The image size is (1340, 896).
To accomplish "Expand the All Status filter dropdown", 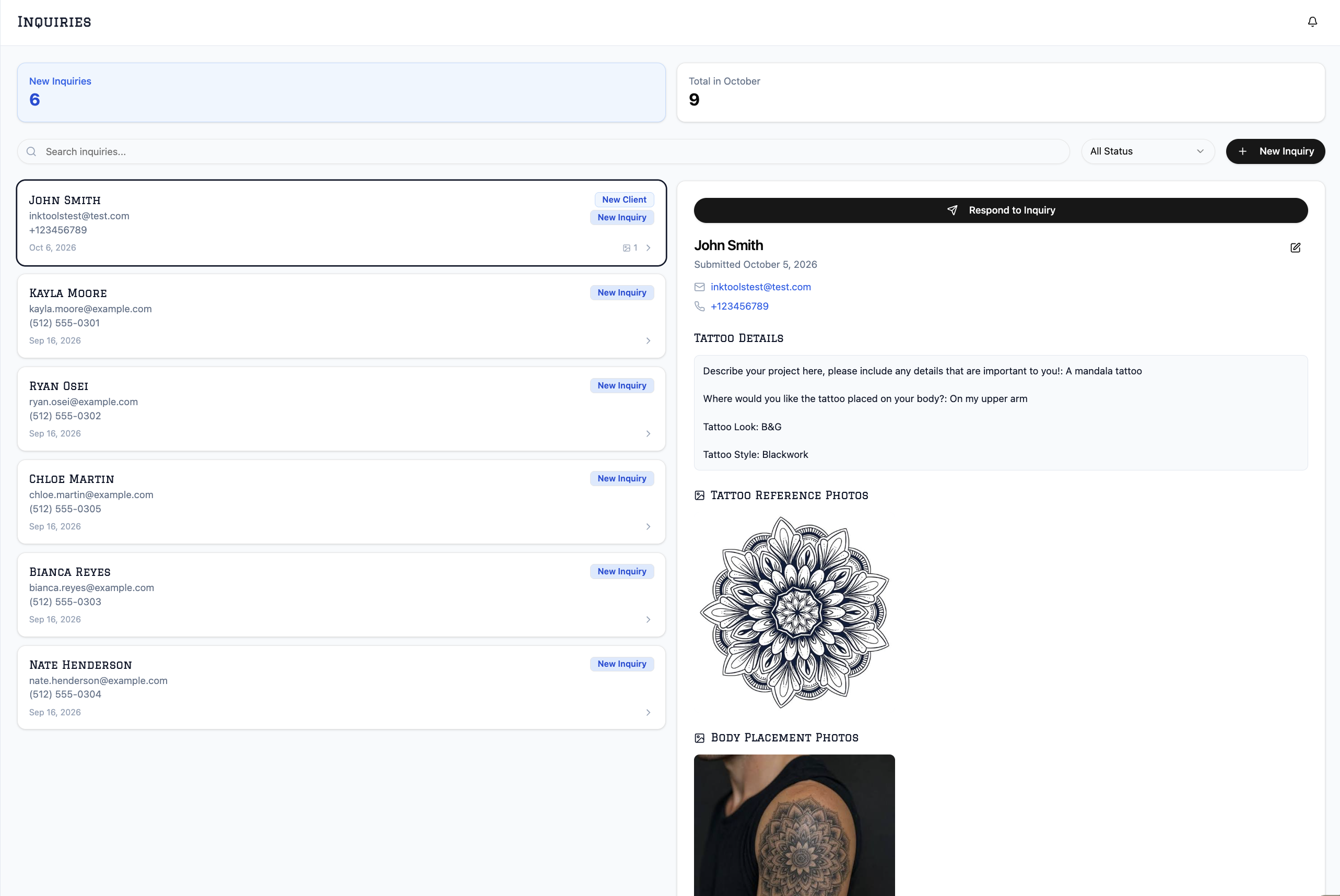I will tap(1147, 151).
